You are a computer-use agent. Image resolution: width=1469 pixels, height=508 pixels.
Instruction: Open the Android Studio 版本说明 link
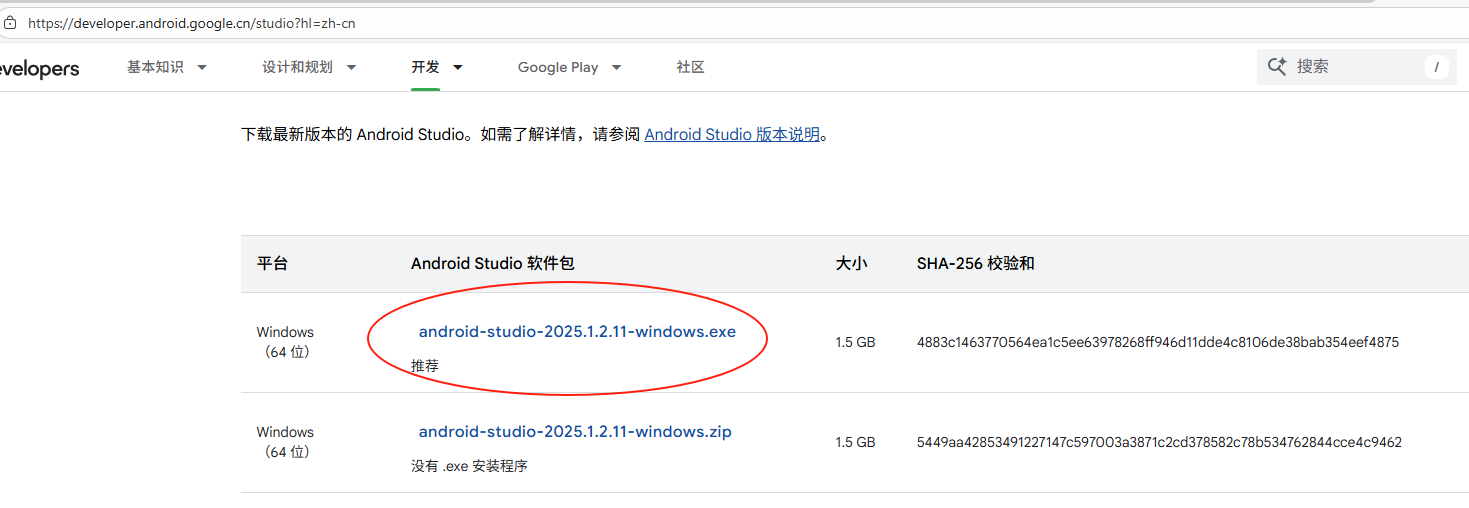(732, 134)
